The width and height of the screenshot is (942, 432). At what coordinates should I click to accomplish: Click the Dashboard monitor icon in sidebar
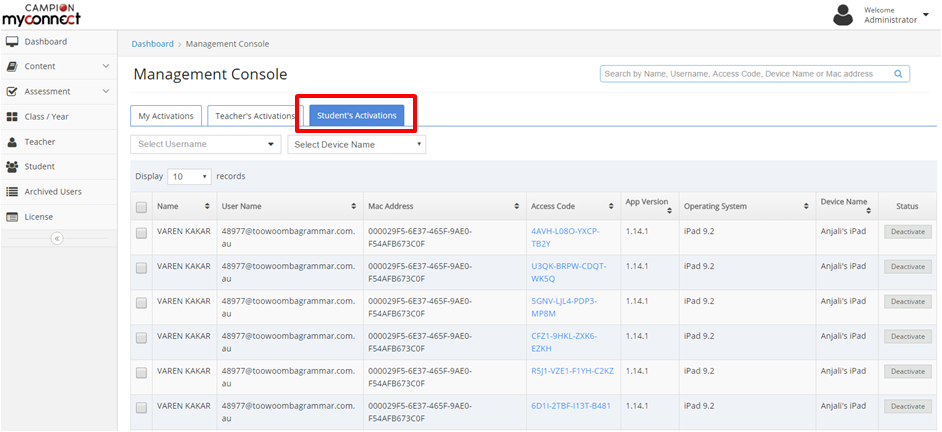(x=12, y=41)
